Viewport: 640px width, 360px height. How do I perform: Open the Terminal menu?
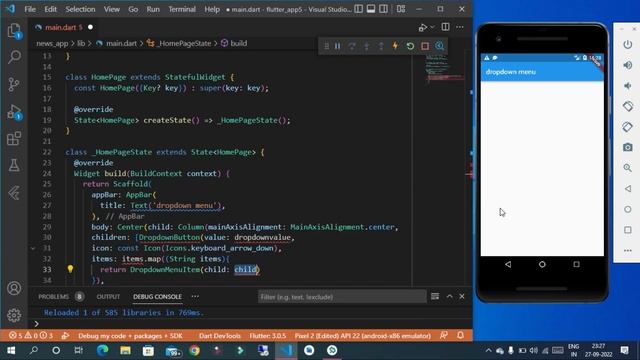tap(182, 9)
